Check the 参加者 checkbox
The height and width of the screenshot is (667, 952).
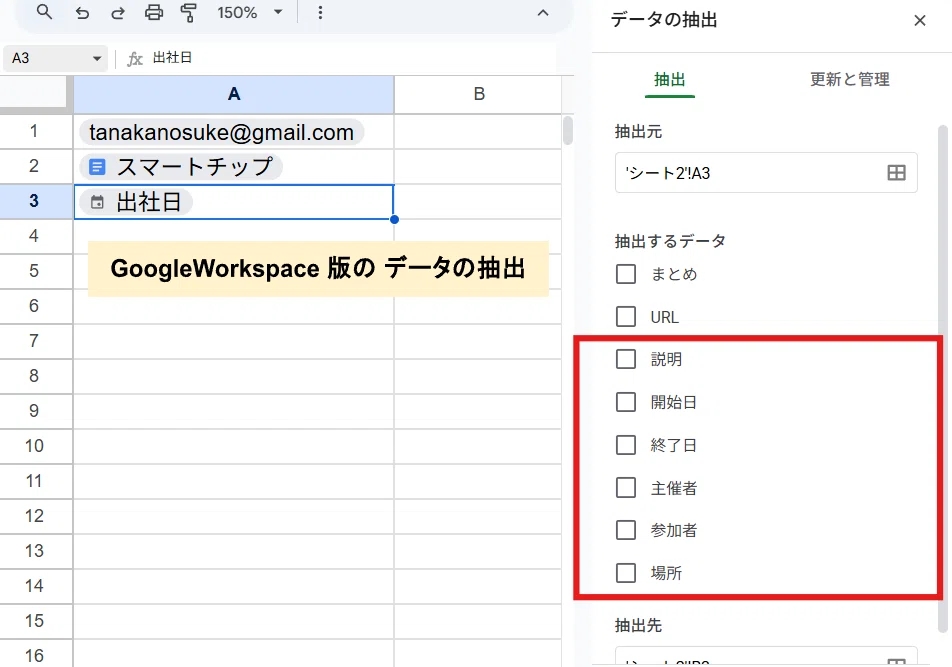pos(625,530)
